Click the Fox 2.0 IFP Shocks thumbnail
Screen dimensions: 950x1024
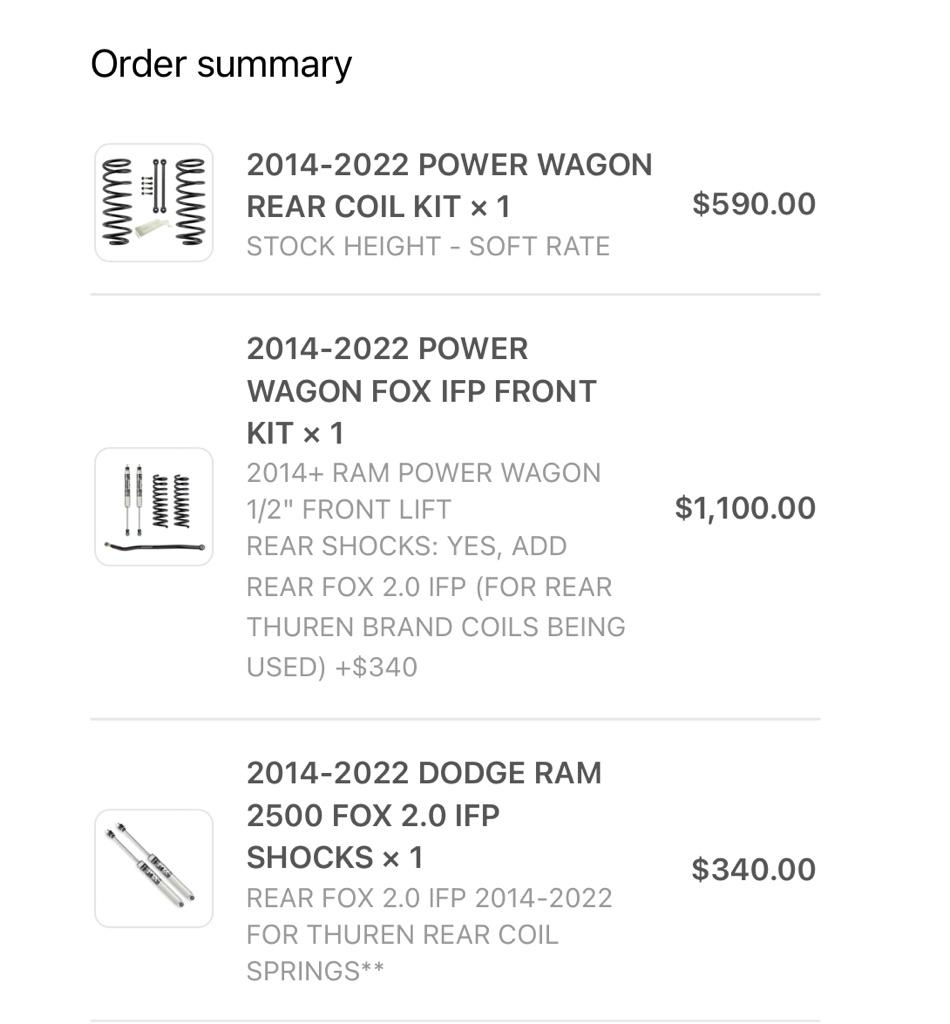pyautogui.click(x=154, y=868)
